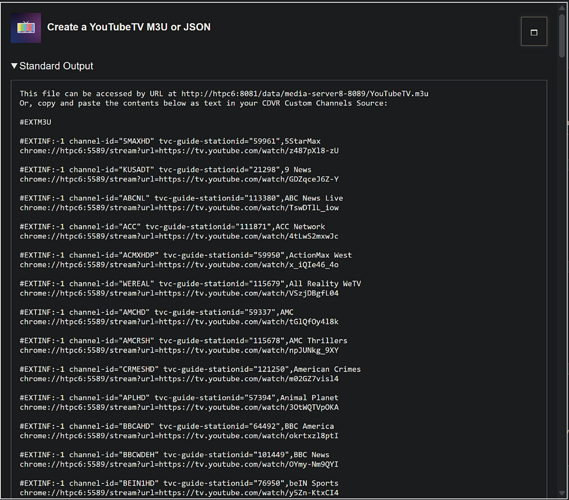The height and width of the screenshot is (500, 569).
Task: Click the beIN Sports EXTINF line
Action: click(179, 483)
